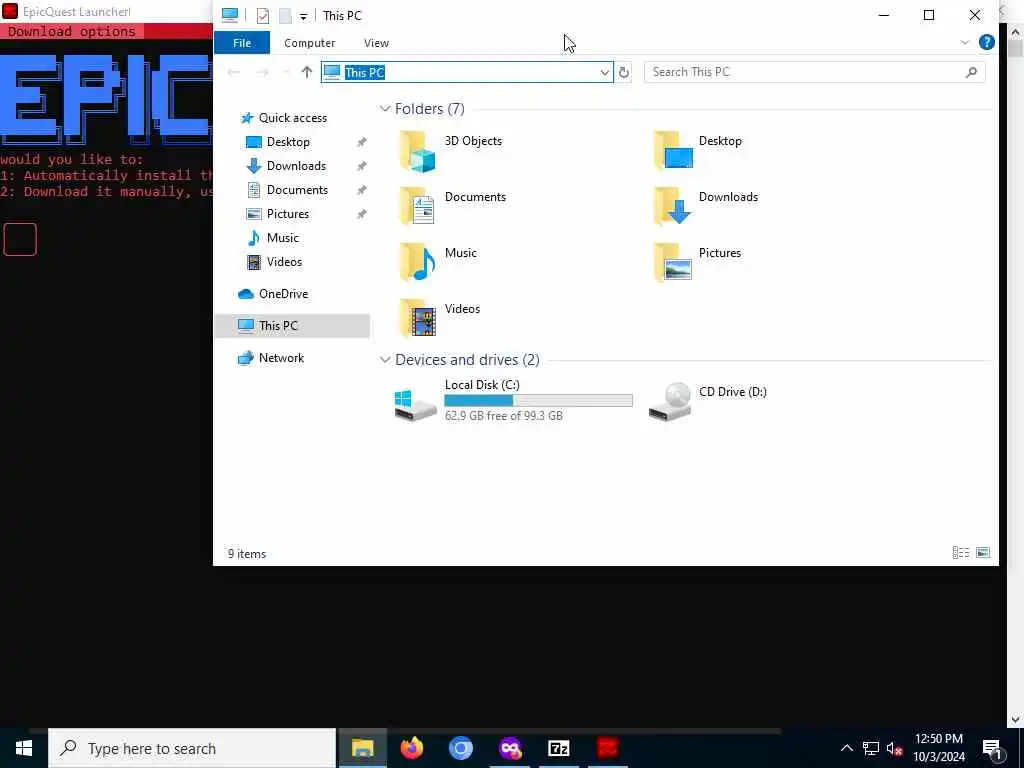Click the network tray icon
Image resolution: width=1024 pixels, height=768 pixels.
tap(871, 748)
